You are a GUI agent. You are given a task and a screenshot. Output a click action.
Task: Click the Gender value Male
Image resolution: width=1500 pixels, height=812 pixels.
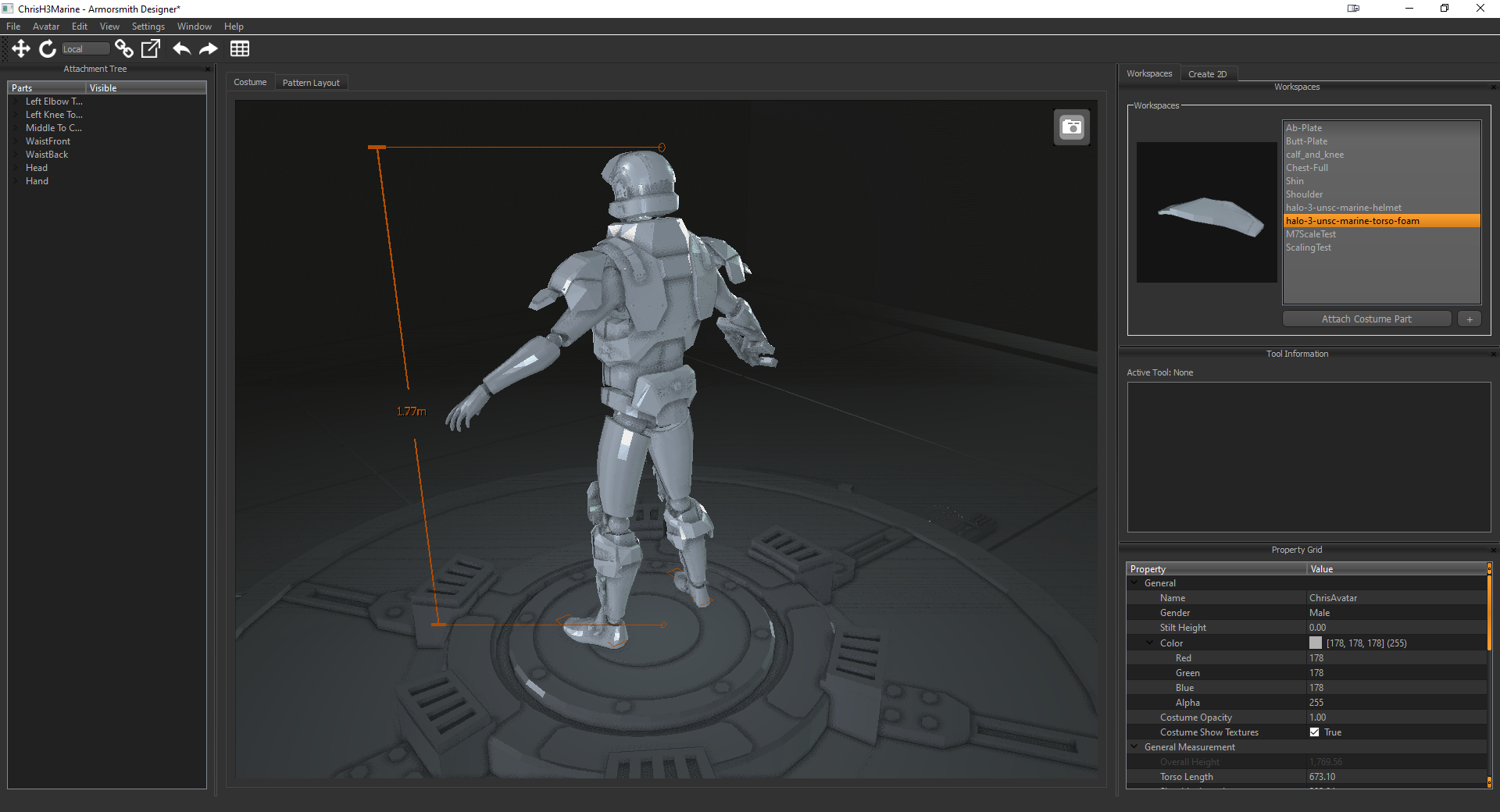tap(1397, 613)
